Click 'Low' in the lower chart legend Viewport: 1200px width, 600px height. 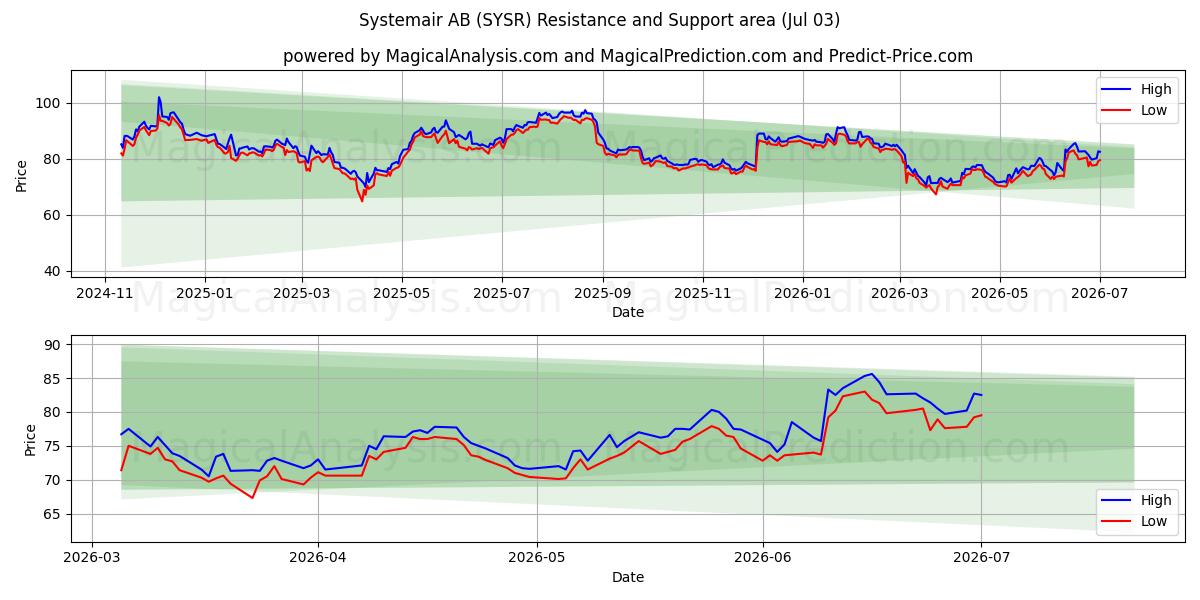pyautogui.click(x=1153, y=521)
